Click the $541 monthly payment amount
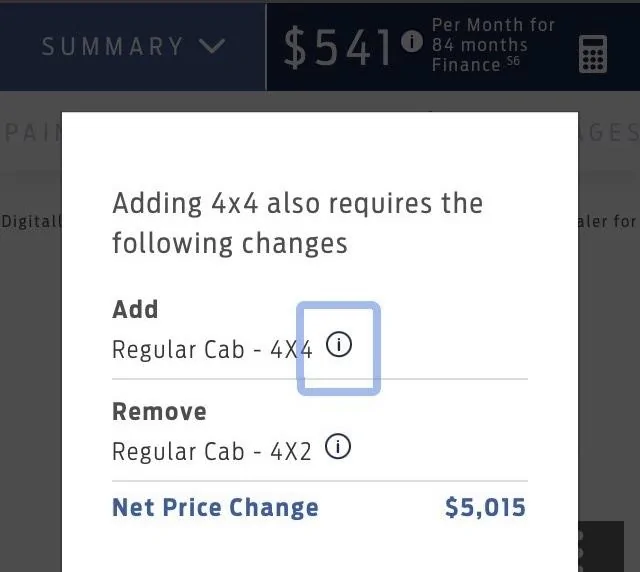The image size is (640, 572). 339,48
